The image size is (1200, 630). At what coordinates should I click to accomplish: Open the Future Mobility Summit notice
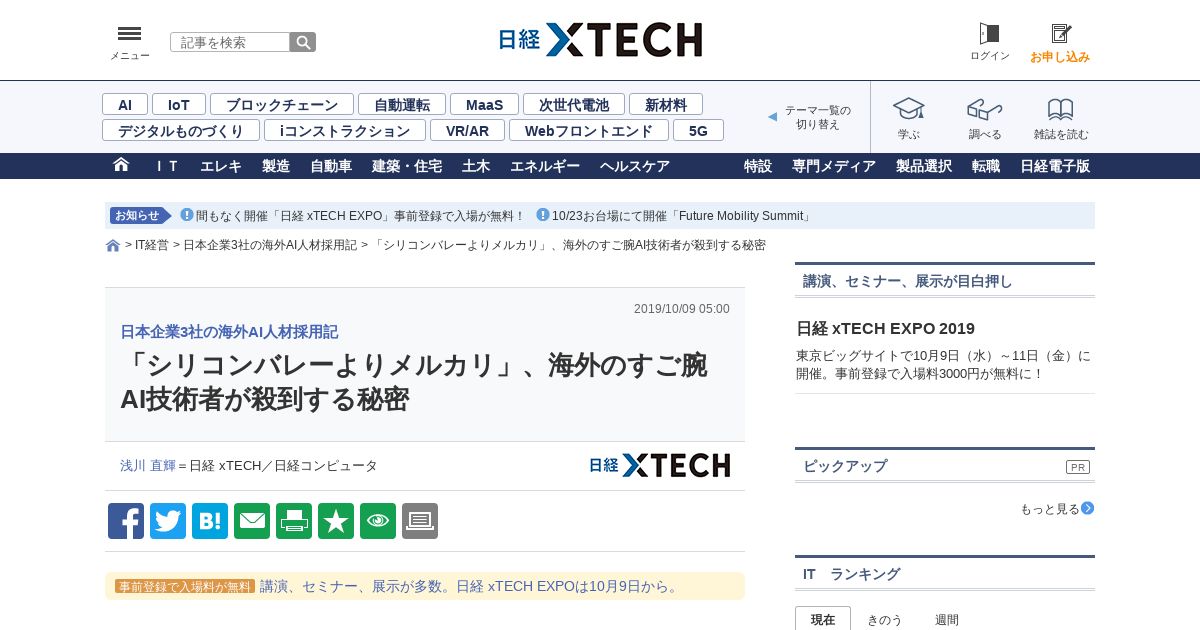(x=681, y=215)
